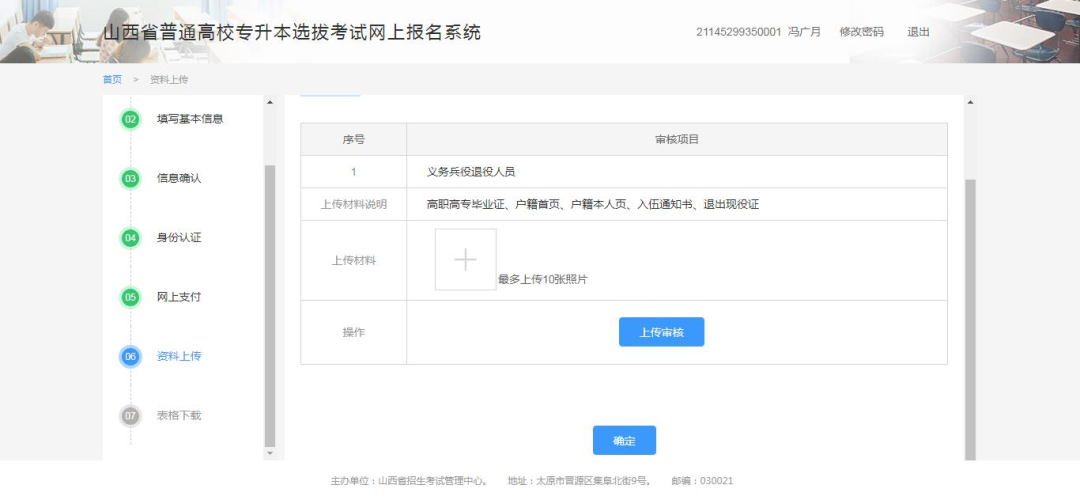The image size is (1080, 500).
Task: Open the 身份认证 step
Action: (179, 238)
